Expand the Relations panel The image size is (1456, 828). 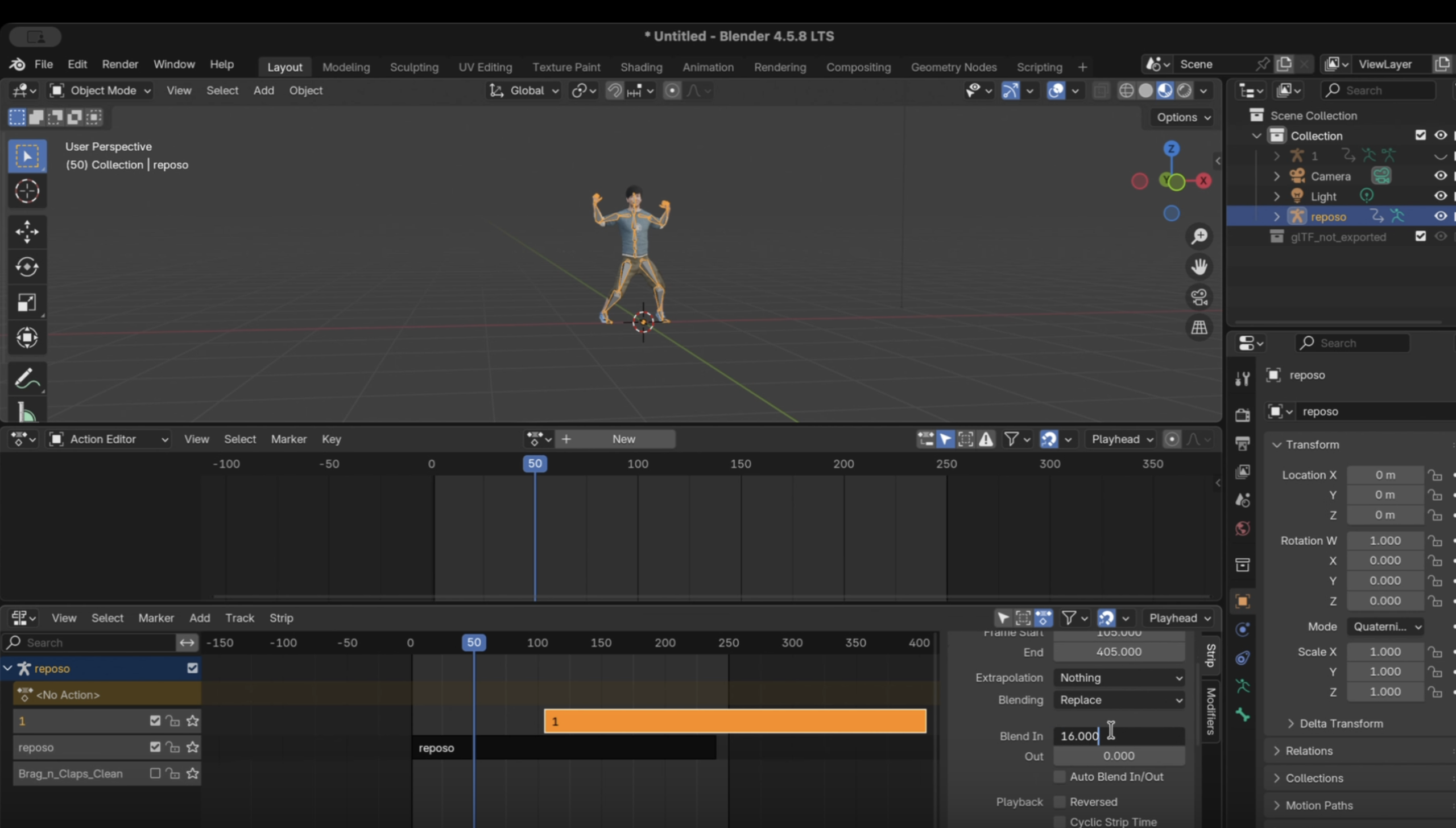(x=1309, y=751)
